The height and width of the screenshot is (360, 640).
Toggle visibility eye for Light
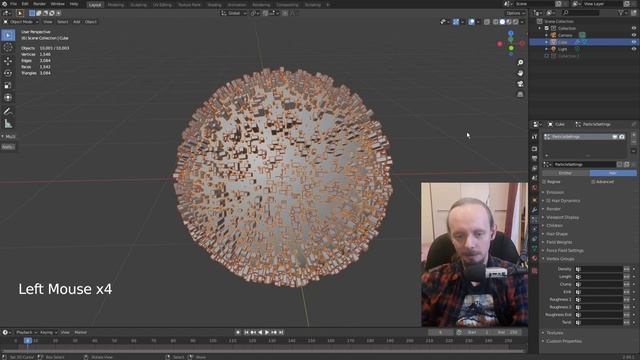(634, 49)
